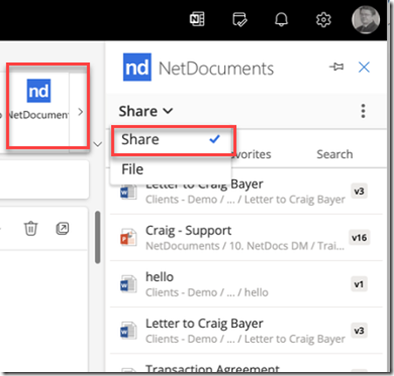Click the NetDocuments nd logo in pane header
The height and width of the screenshot is (376, 394).
[x=137, y=67]
